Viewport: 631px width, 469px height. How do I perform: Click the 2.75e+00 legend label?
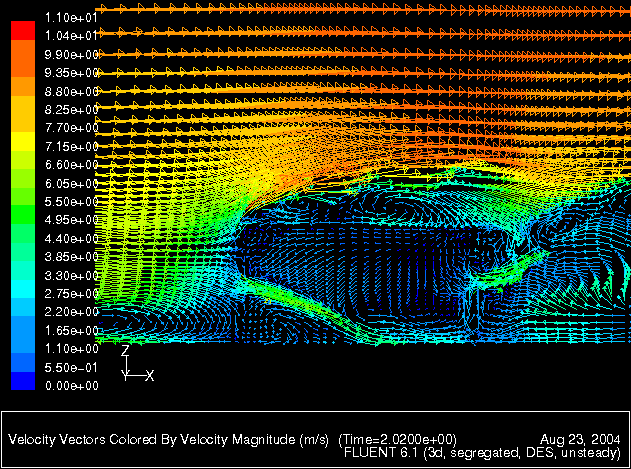[x=72, y=293]
